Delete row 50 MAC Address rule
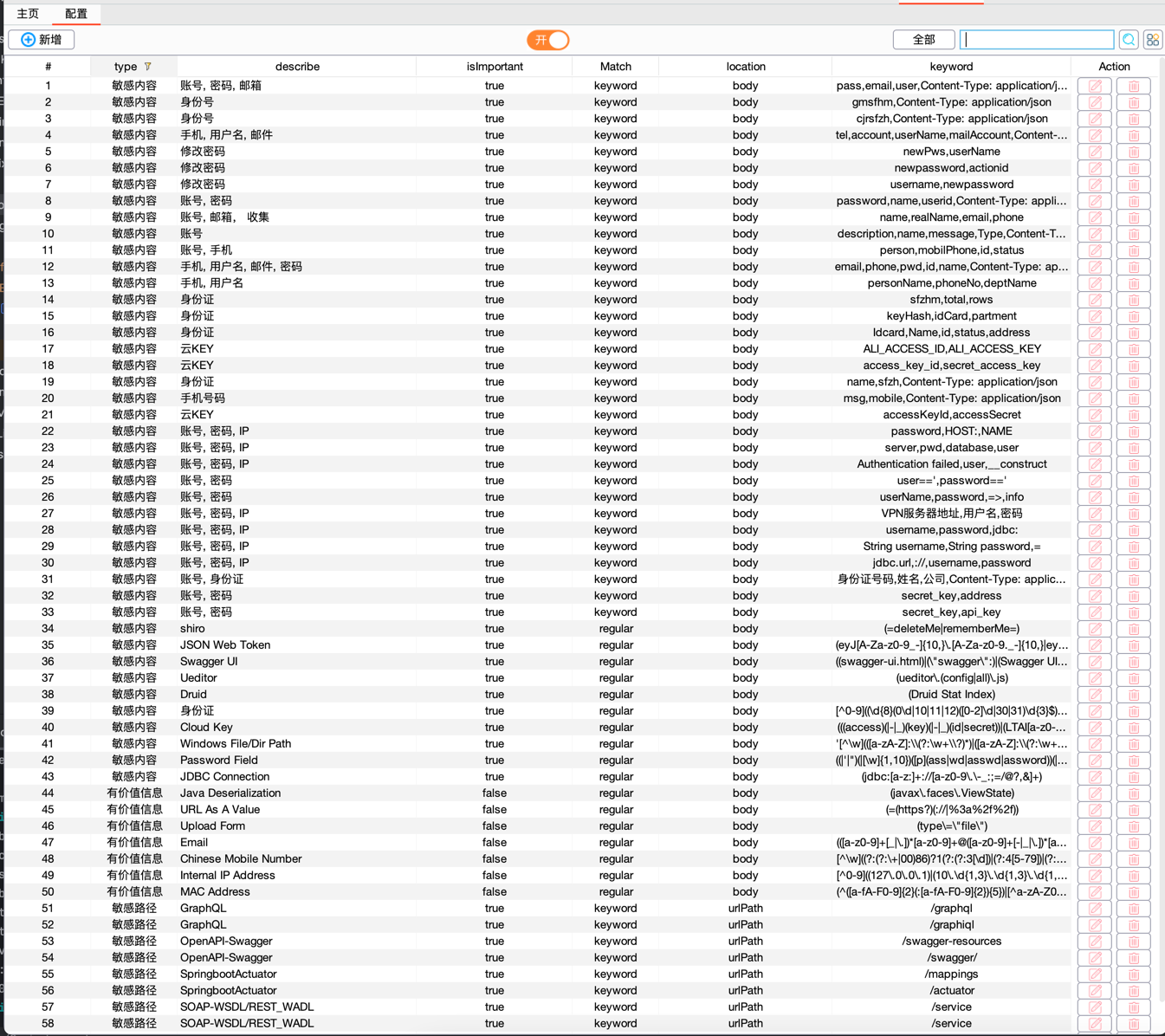 coord(1134,892)
